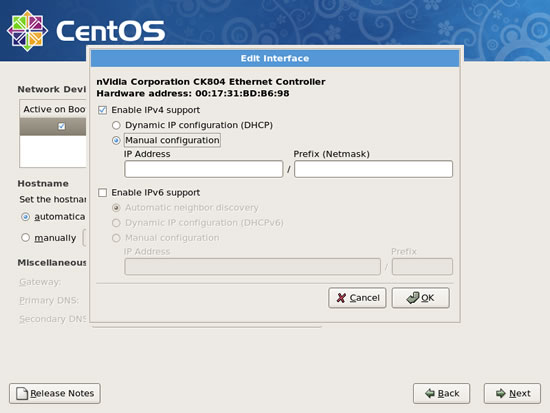
Task: Click the right arrow icon on Next
Action: click(x=501, y=393)
